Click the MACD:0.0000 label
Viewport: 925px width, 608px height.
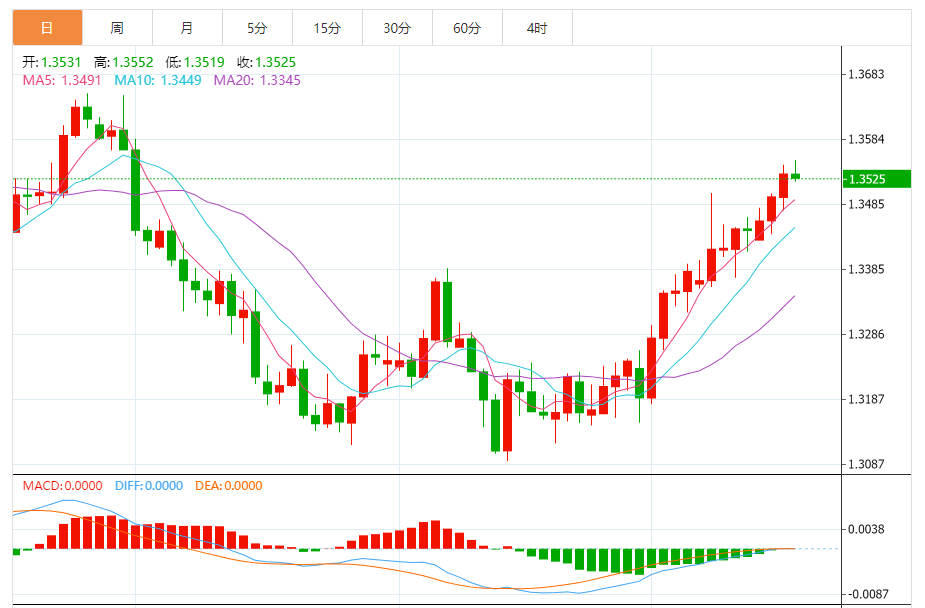point(63,486)
